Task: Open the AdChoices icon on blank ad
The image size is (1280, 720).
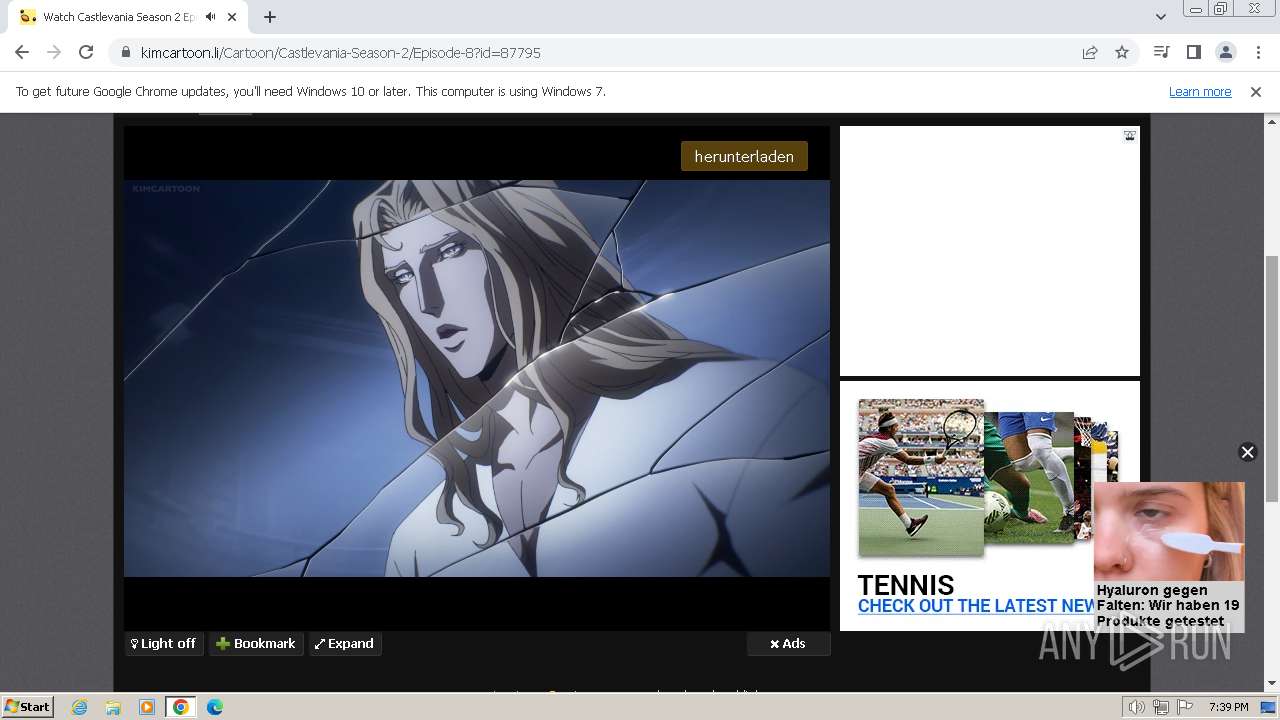Action: 1130,136
